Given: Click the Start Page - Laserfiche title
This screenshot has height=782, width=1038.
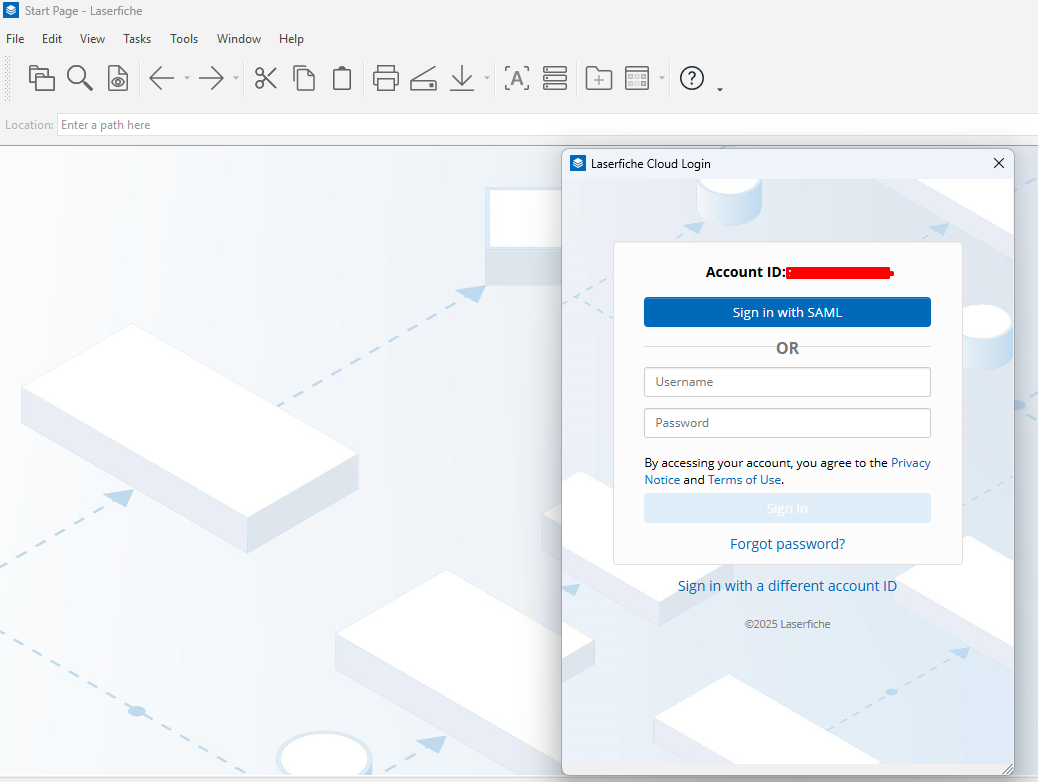Looking at the screenshot, I should pyautogui.click(x=83, y=11).
